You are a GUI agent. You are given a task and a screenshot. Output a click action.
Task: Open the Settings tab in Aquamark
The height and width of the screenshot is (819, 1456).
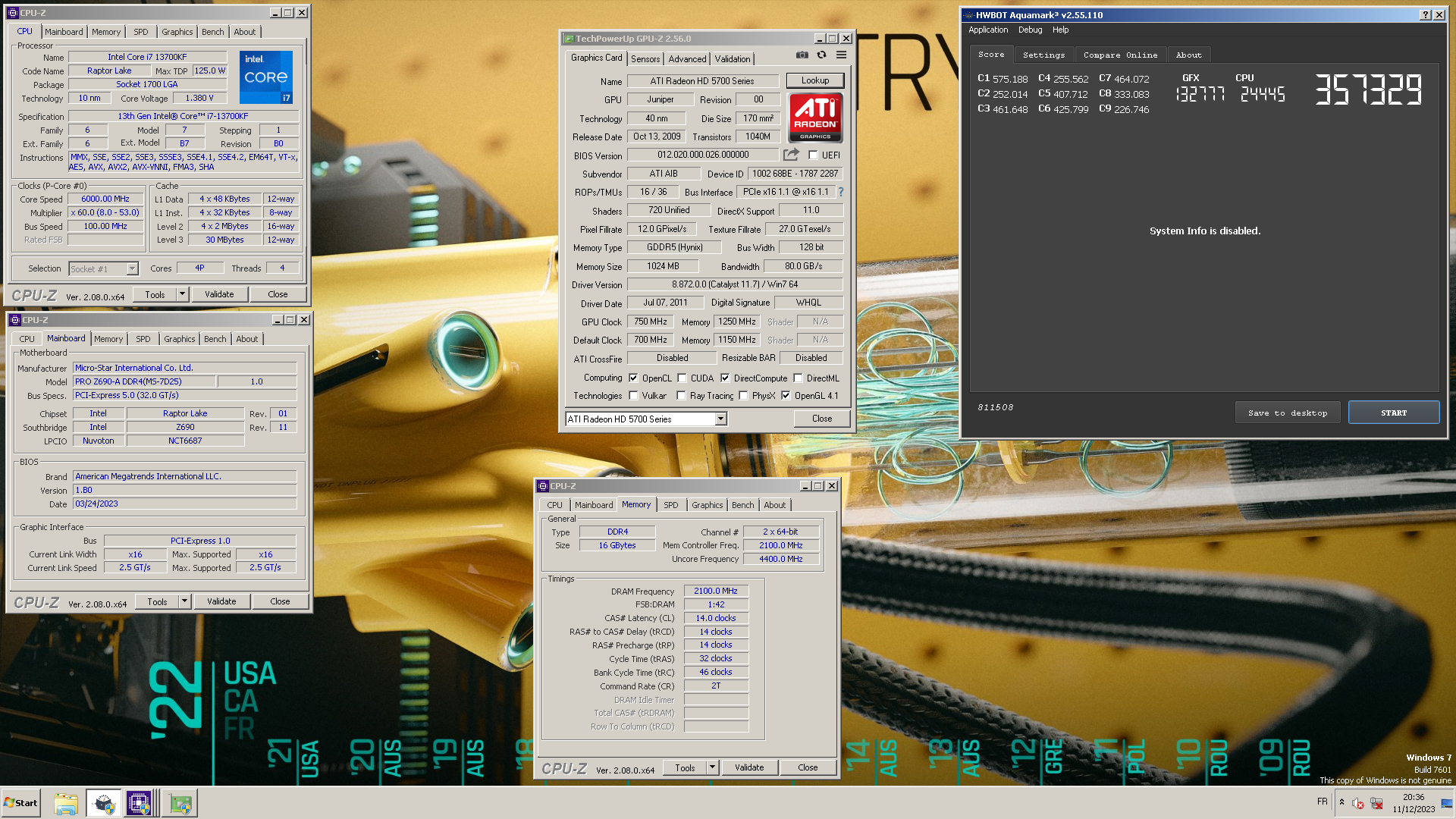click(1043, 55)
